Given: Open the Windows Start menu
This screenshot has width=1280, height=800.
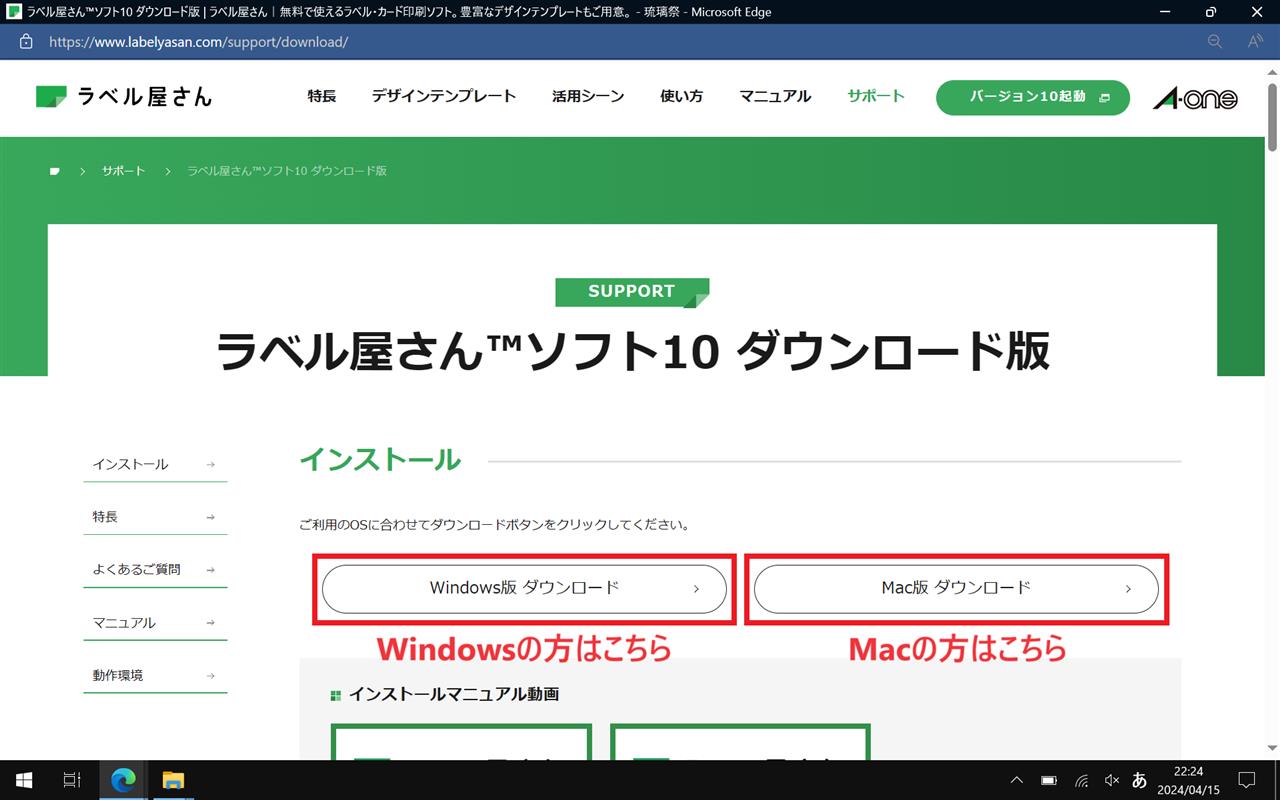Looking at the screenshot, I should point(24,780).
